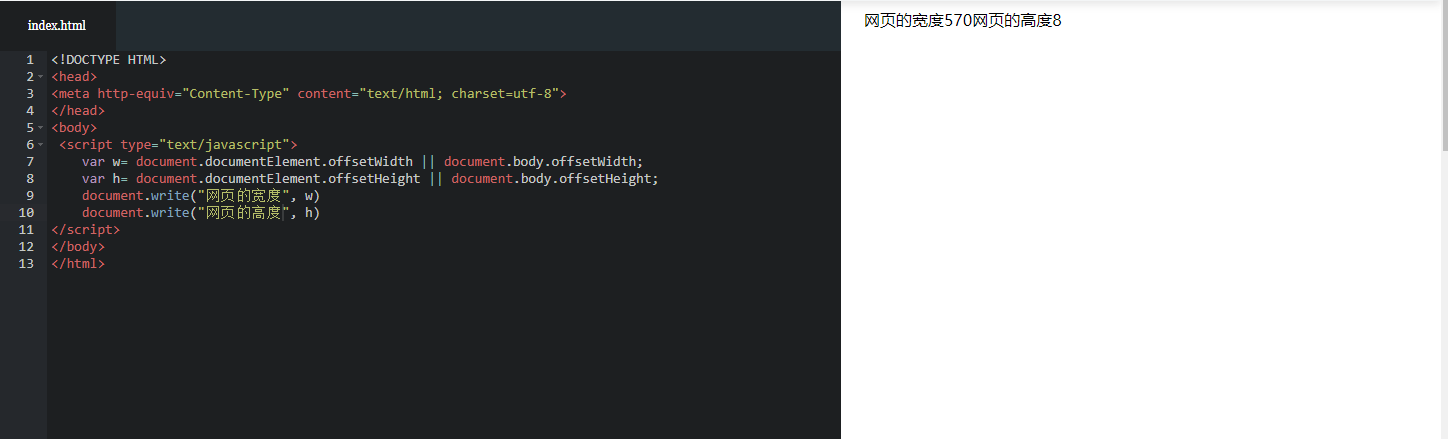
Task: Click the page scrollbar thumb
Action: (x=1443, y=75)
